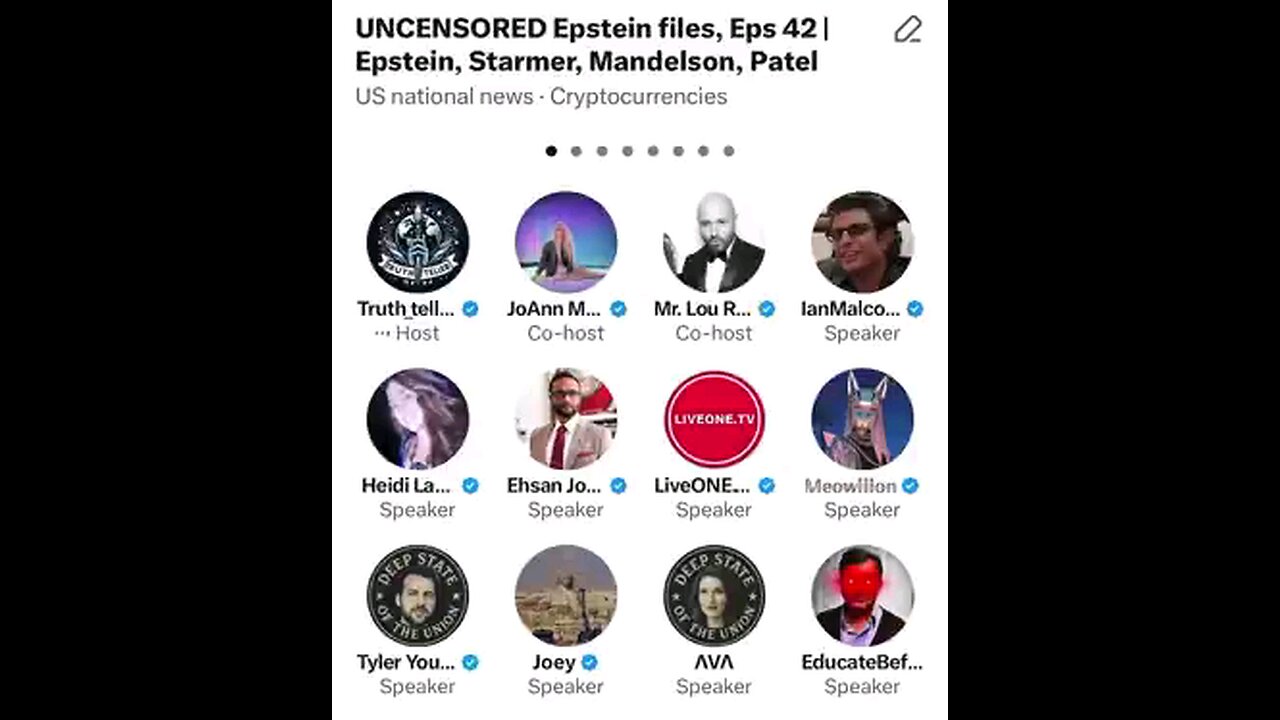
Task: Open AVA speaker avatar
Action: pyautogui.click(x=714, y=595)
